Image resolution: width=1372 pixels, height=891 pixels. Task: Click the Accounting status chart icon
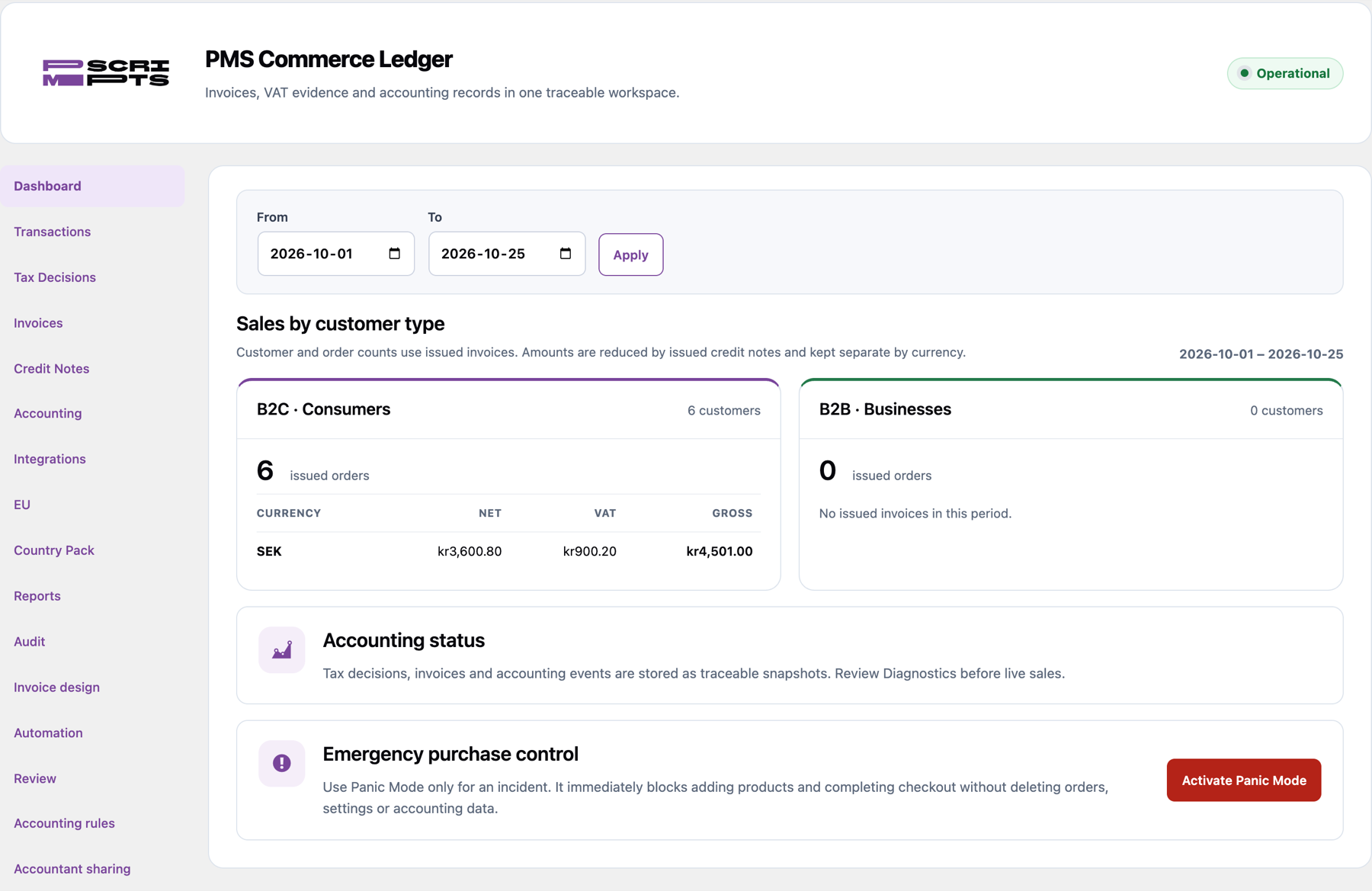pos(281,650)
